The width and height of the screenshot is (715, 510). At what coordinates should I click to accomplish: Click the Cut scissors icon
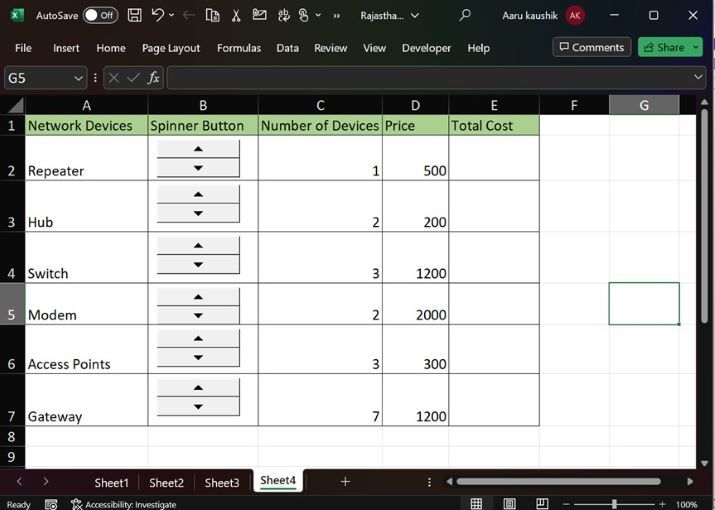(236, 16)
